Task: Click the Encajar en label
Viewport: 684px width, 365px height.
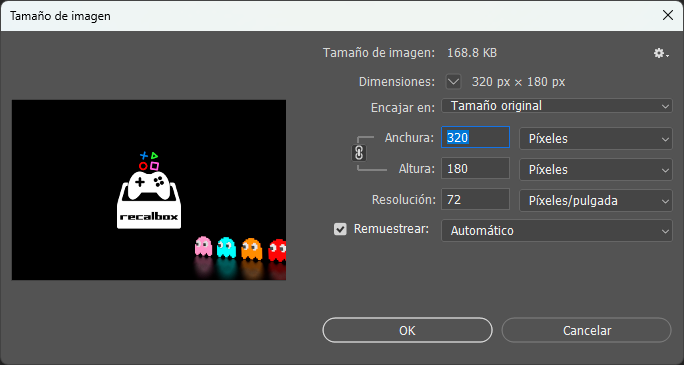Action: point(403,107)
